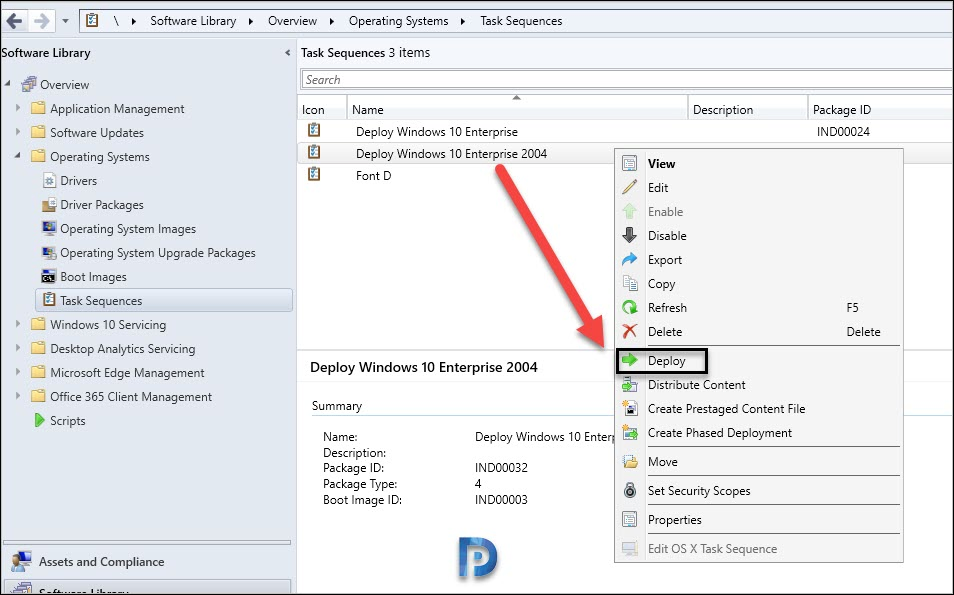The width and height of the screenshot is (954, 595).
Task: Choose Delete from the context menu
Action: (759, 332)
